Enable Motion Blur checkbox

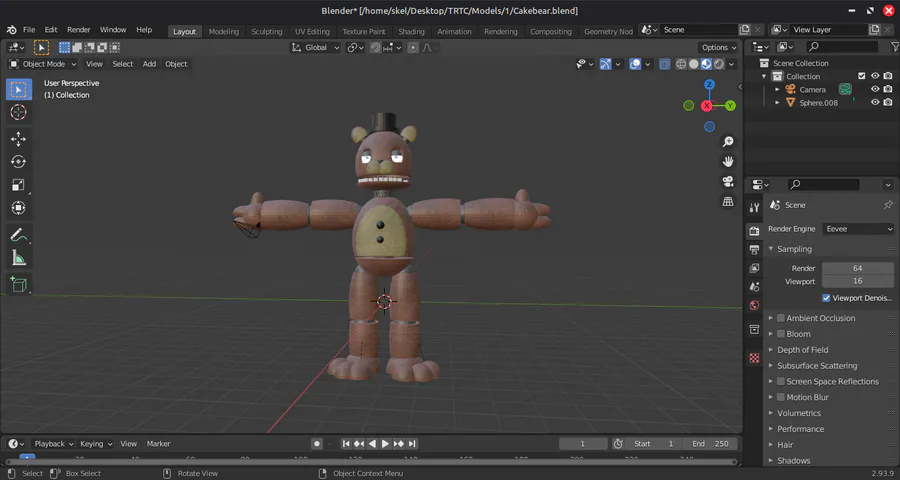click(x=781, y=397)
